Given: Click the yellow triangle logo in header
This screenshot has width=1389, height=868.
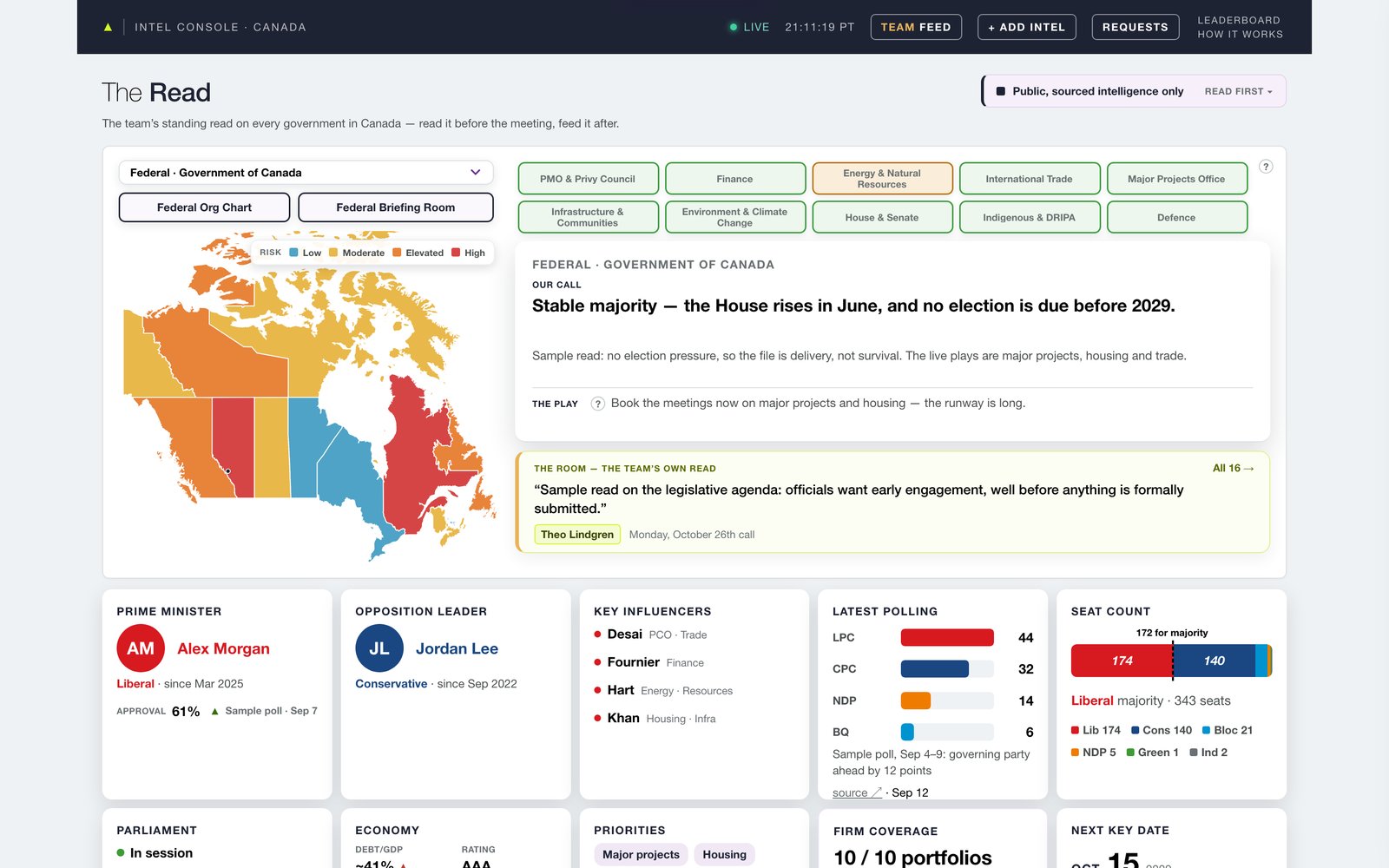Looking at the screenshot, I should pos(108,27).
